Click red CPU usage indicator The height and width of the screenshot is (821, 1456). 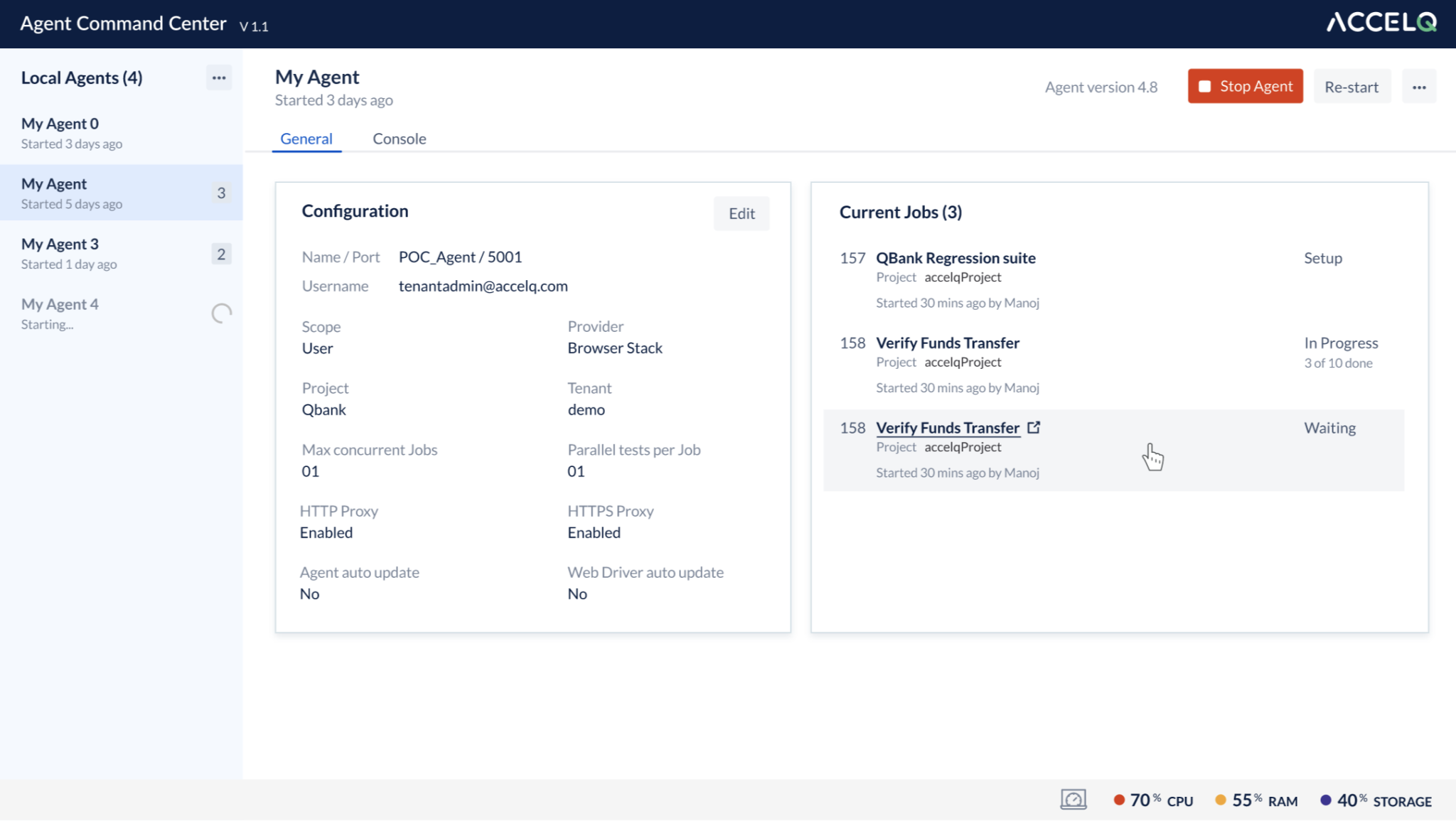1119,800
